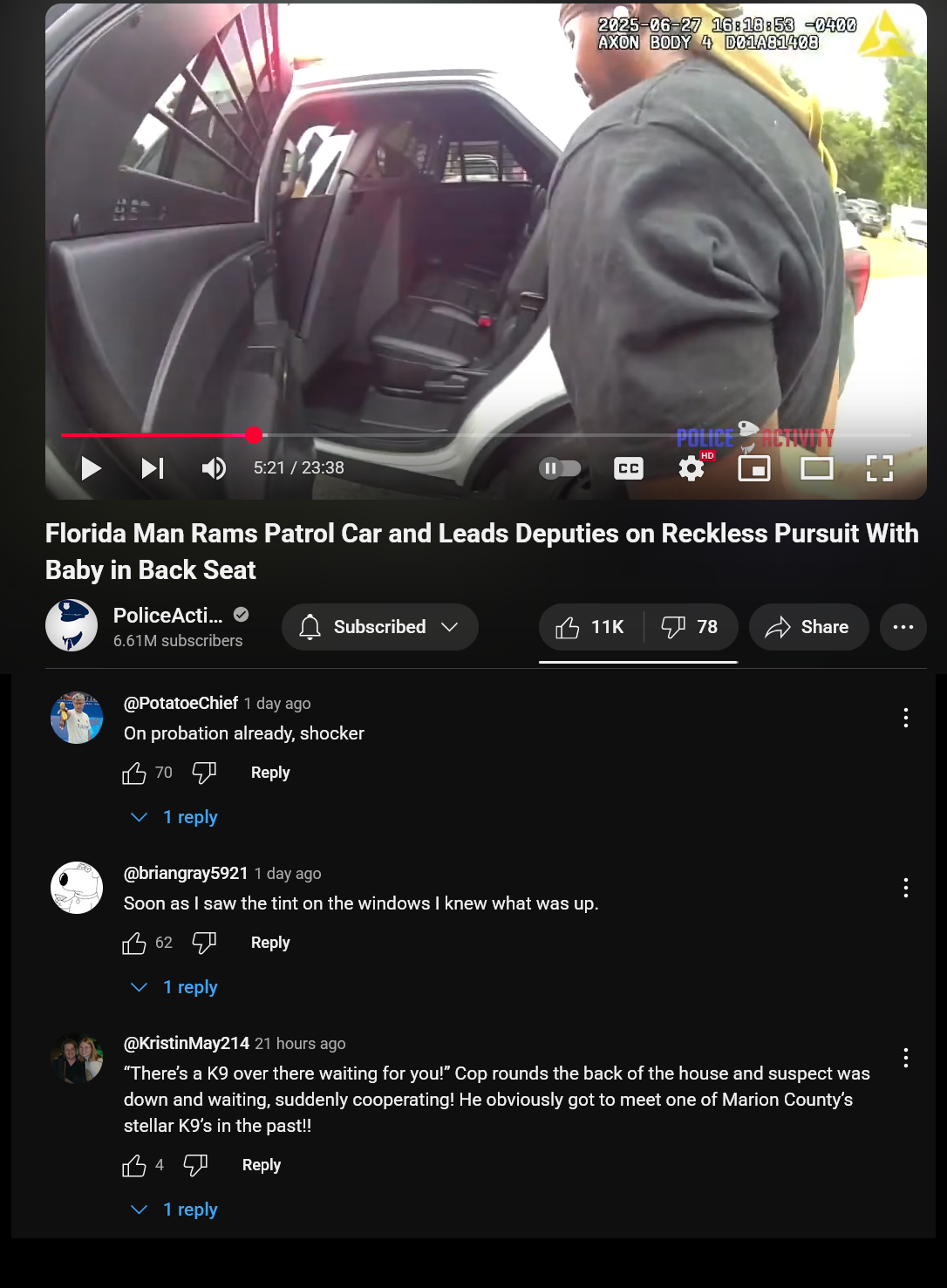
Task: Mute the video volume
Action: tap(214, 468)
